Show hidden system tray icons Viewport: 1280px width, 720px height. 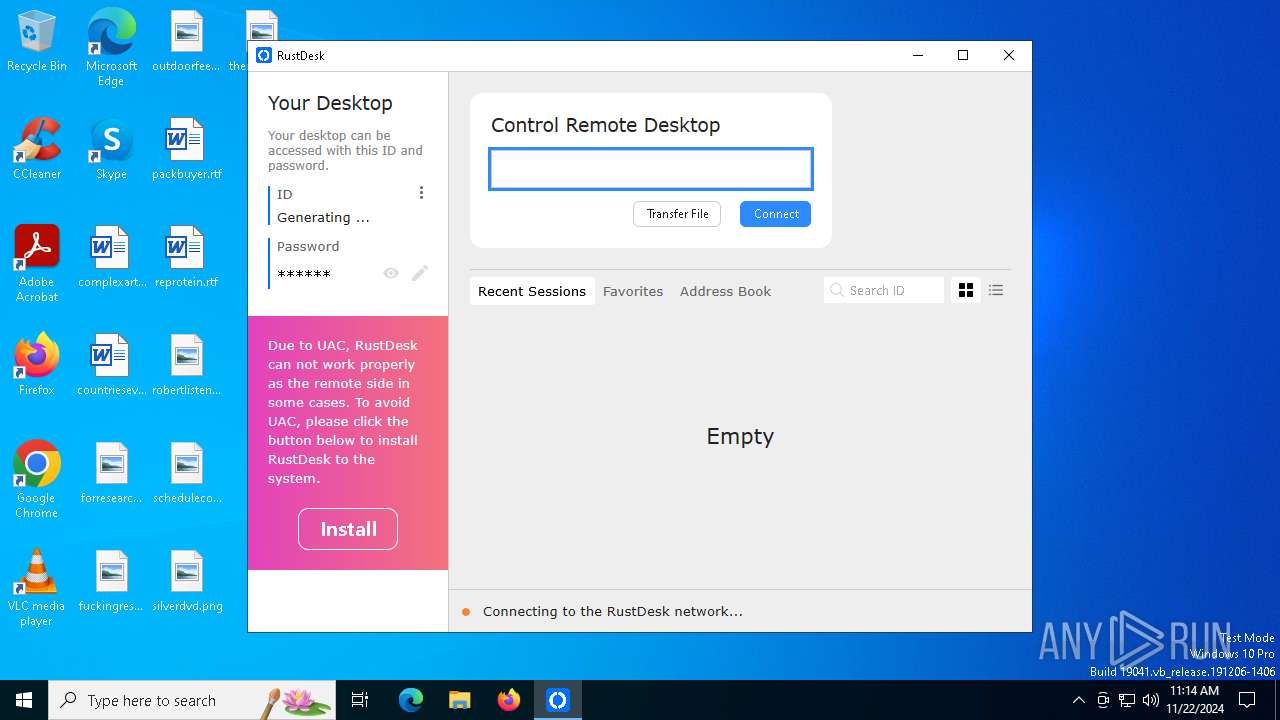pos(1078,700)
